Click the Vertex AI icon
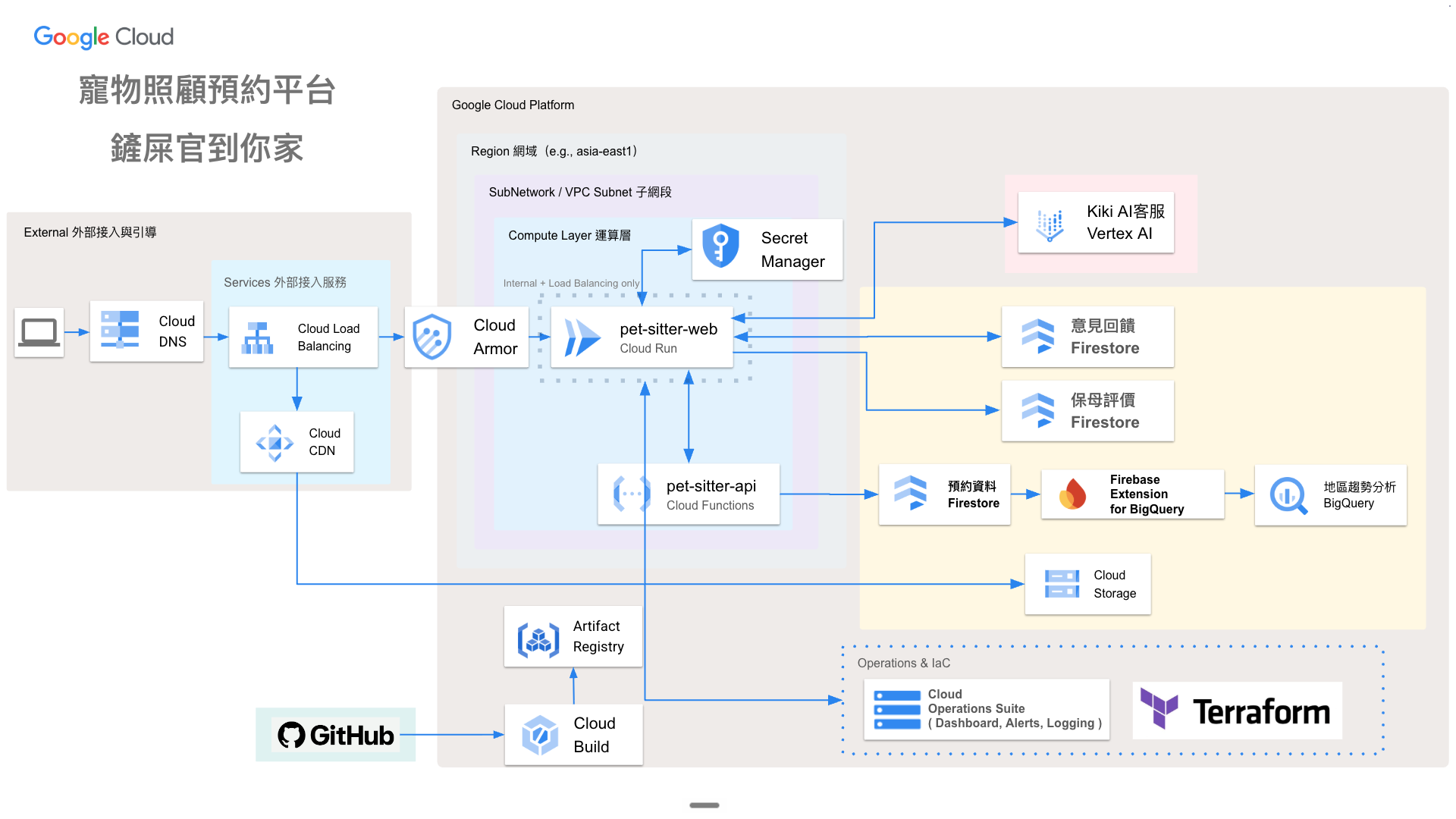 [1050, 224]
